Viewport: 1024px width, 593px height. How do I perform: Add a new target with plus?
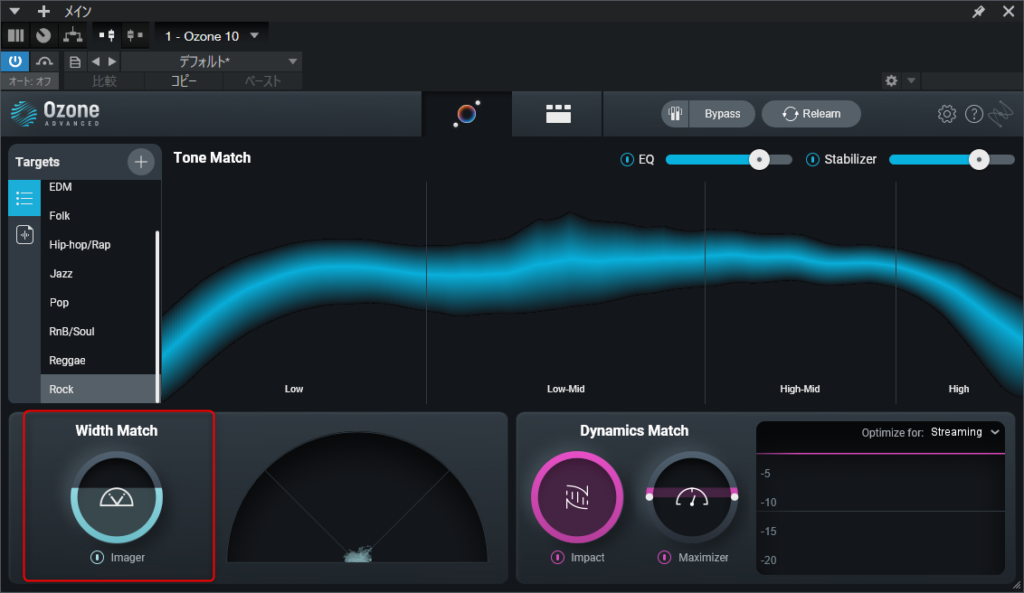pos(140,162)
